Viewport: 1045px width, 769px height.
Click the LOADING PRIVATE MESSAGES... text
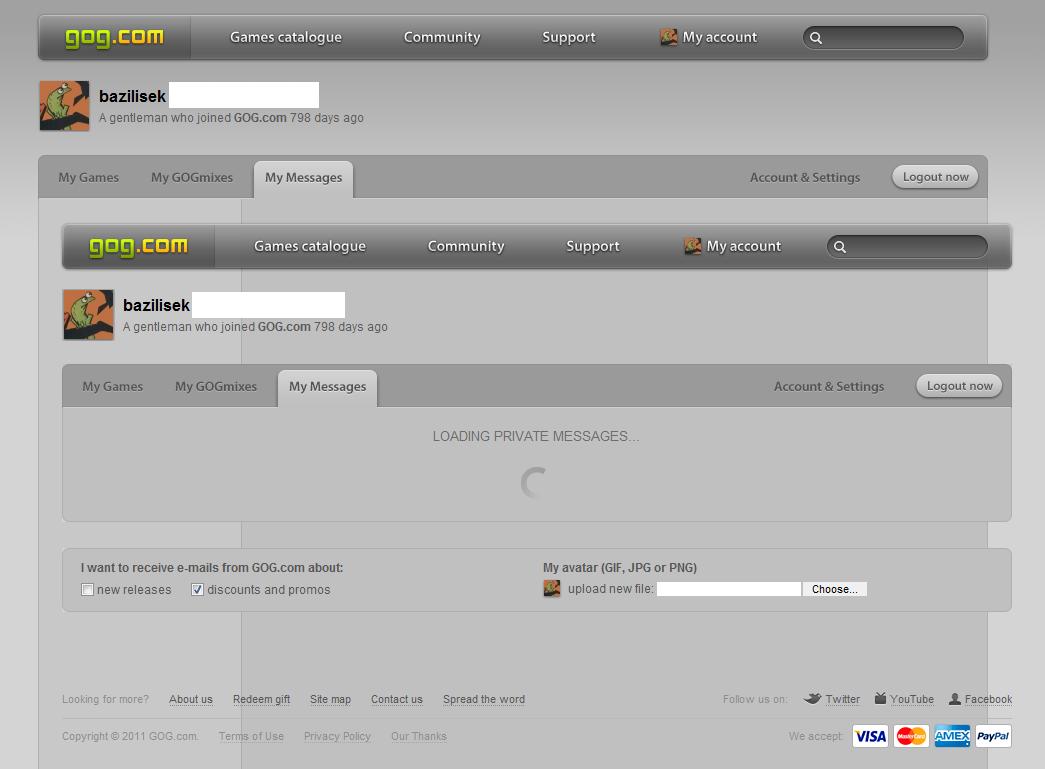point(536,436)
